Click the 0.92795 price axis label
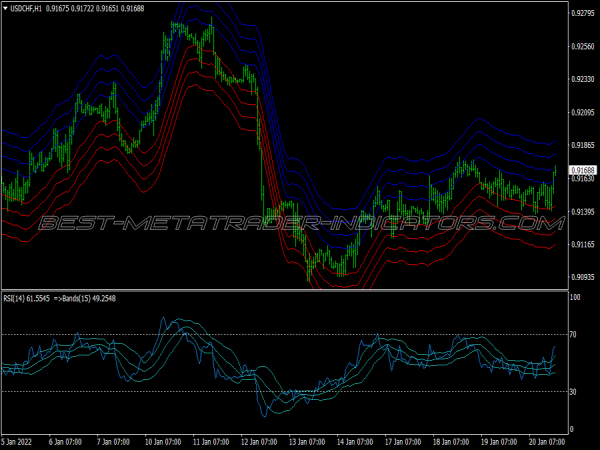The image size is (600, 450). click(x=583, y=13)
